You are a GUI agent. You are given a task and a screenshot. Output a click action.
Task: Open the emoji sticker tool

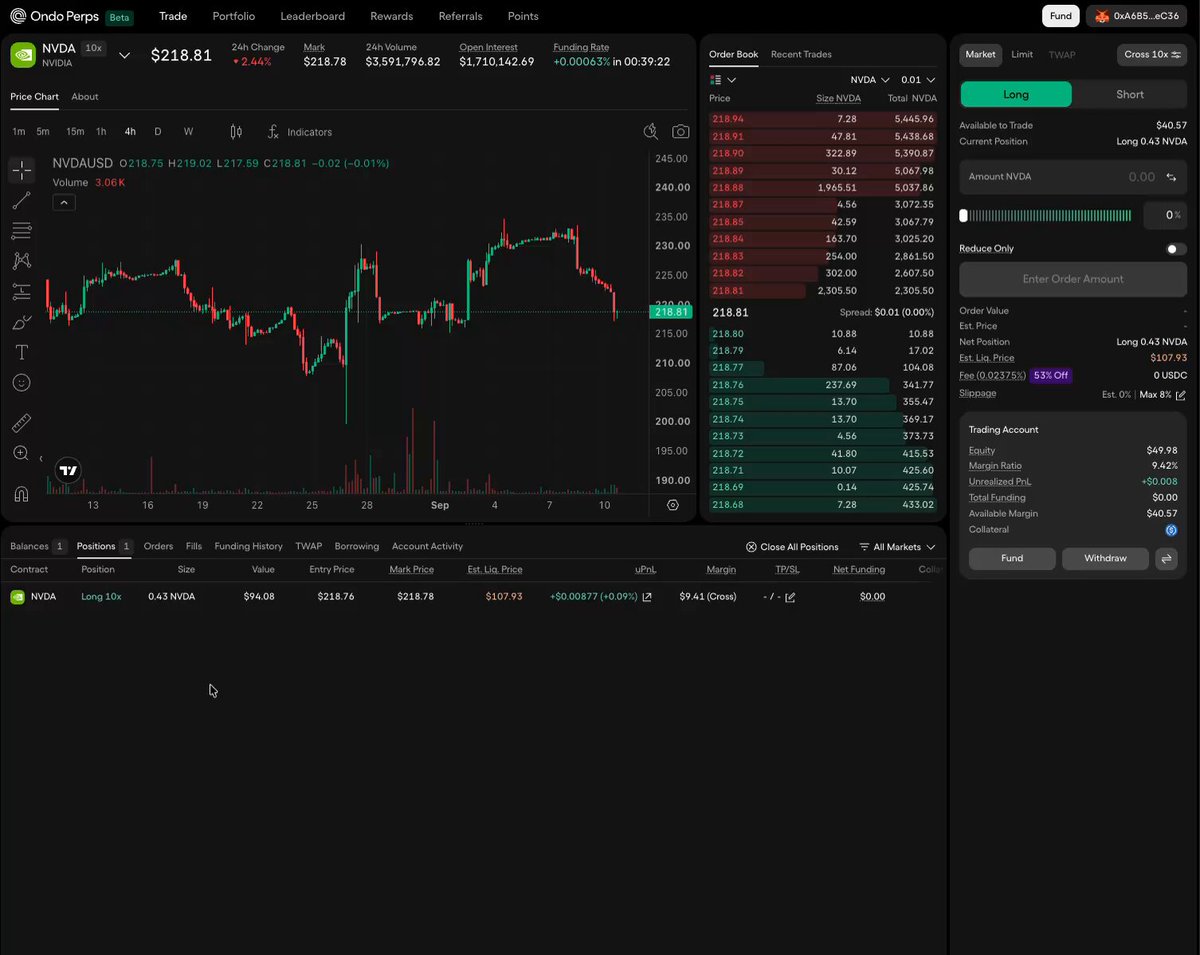coord(21,382)
